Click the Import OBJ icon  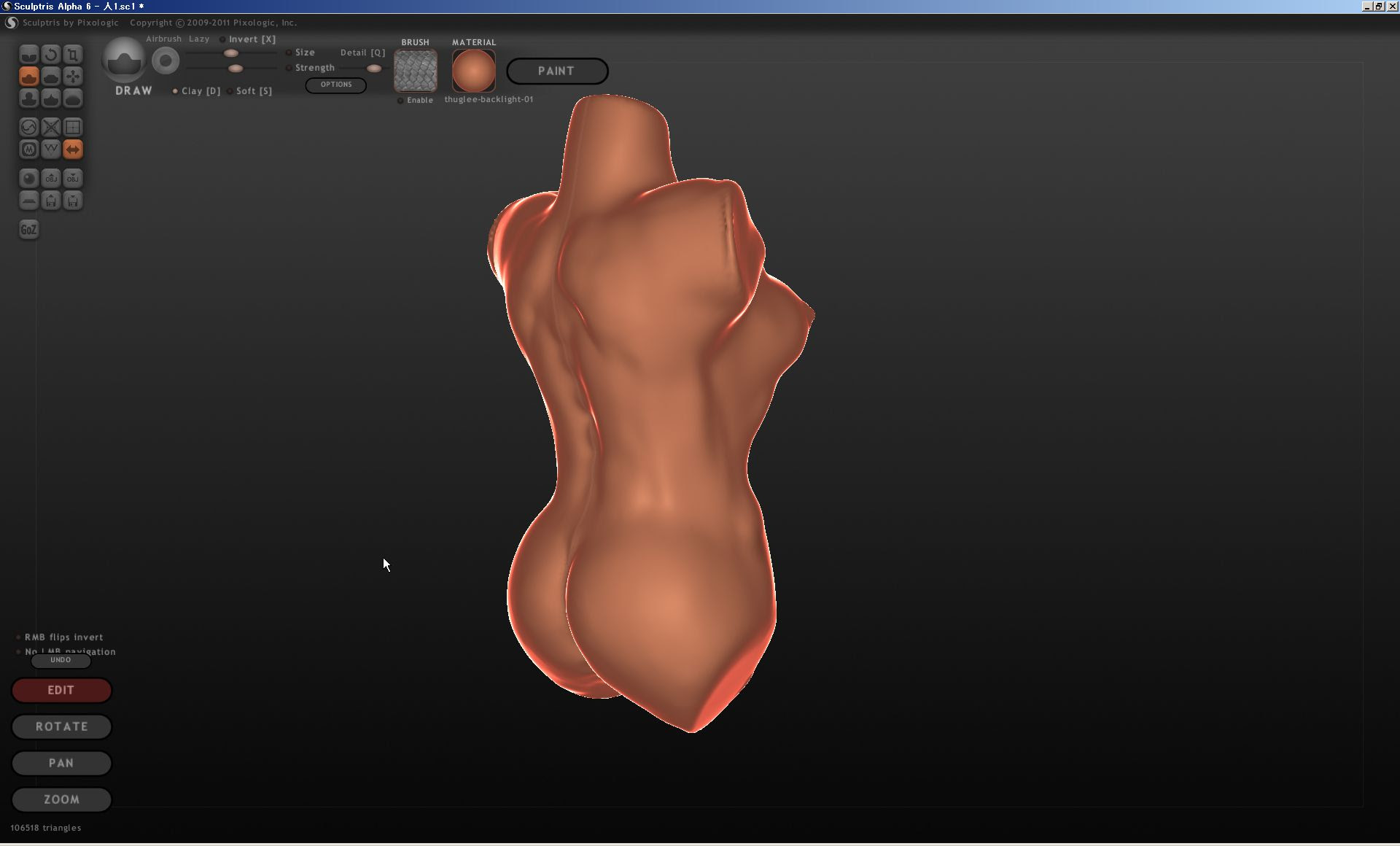[51, 179]
